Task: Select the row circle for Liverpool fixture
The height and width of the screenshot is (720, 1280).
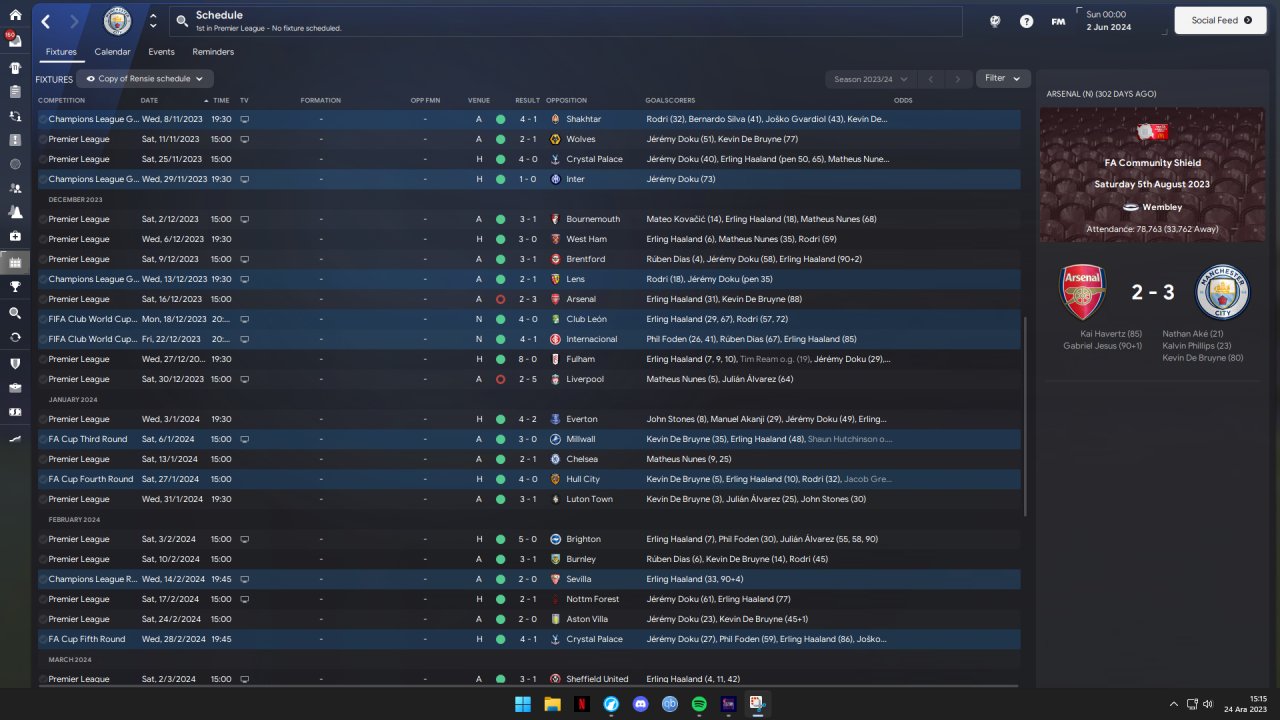Action: point(43,379)
